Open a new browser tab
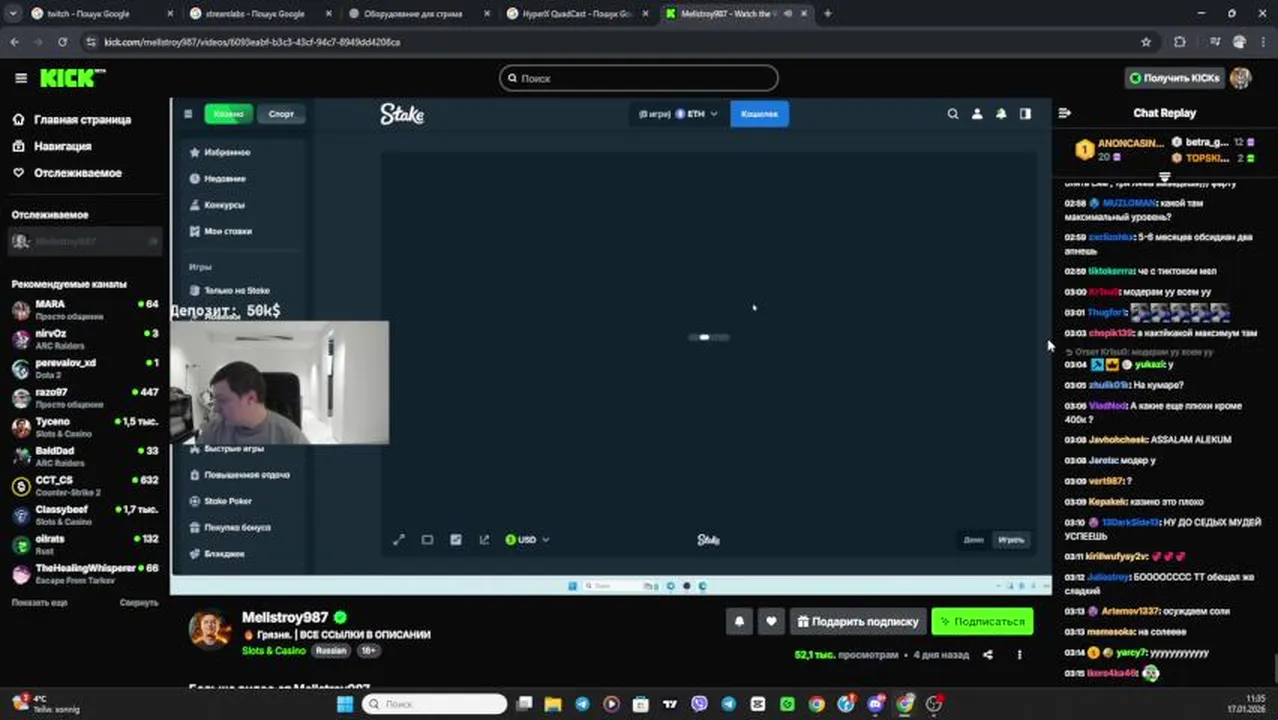Image resolution: width=1278 pixels, height=720 pixels. coord(827,14)
